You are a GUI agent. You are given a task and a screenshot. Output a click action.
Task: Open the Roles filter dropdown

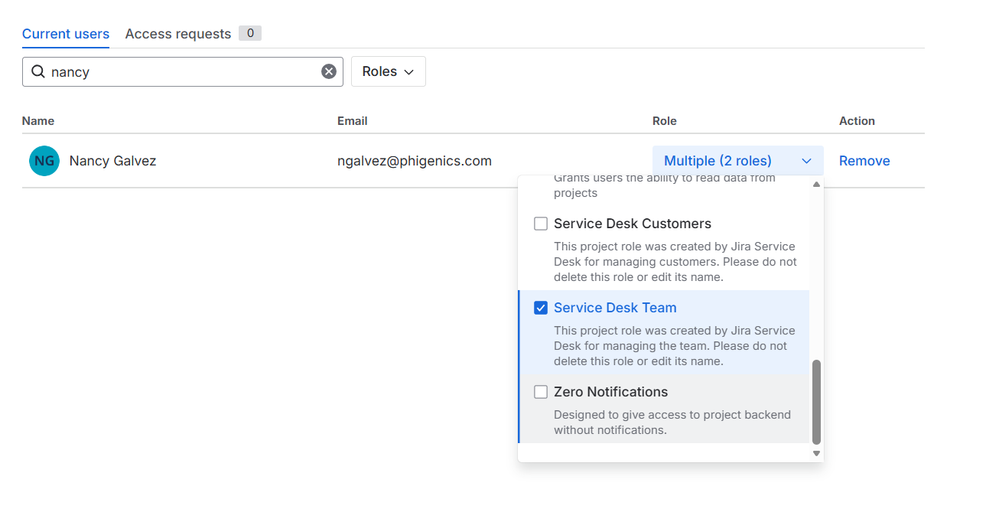(x=388, y=72)
